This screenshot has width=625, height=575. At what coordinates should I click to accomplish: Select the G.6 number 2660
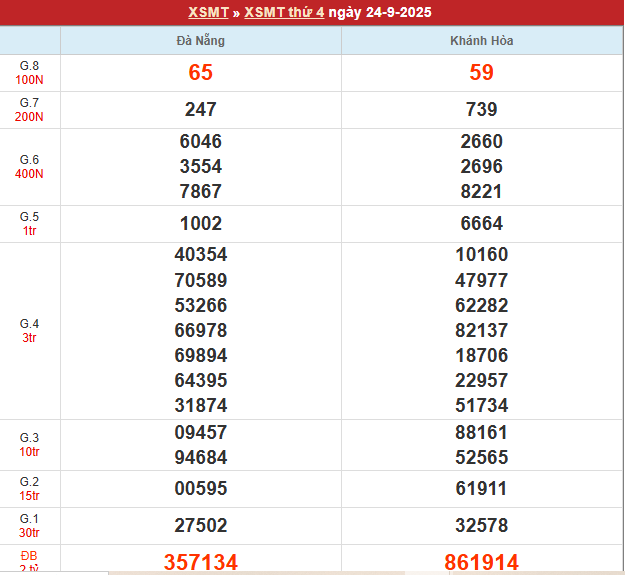(482, 141)
